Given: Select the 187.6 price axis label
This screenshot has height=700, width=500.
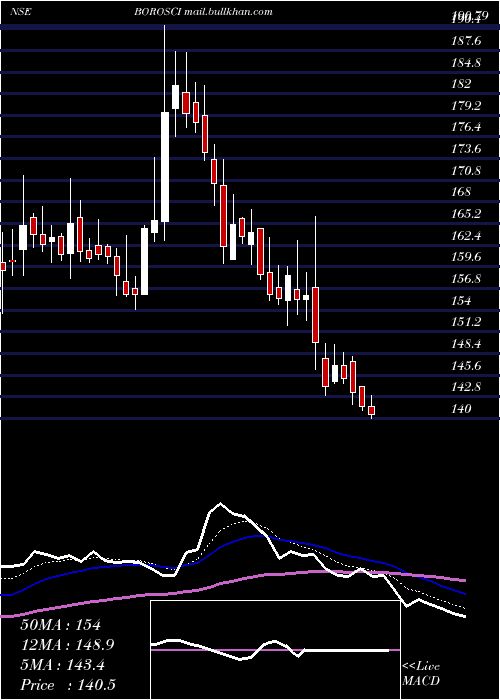Looking at the screenshot, I should click(466, 41).
